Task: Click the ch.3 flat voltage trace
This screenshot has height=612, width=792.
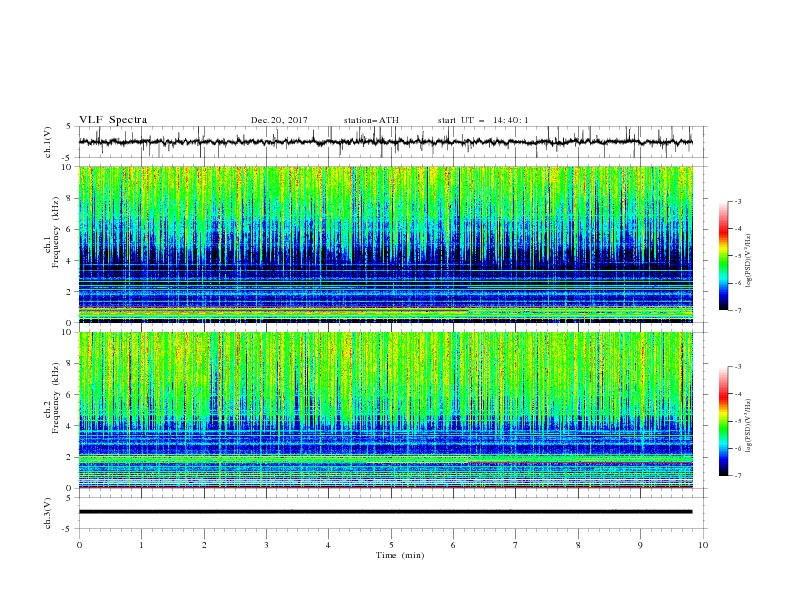Action: tap(385, 512)
